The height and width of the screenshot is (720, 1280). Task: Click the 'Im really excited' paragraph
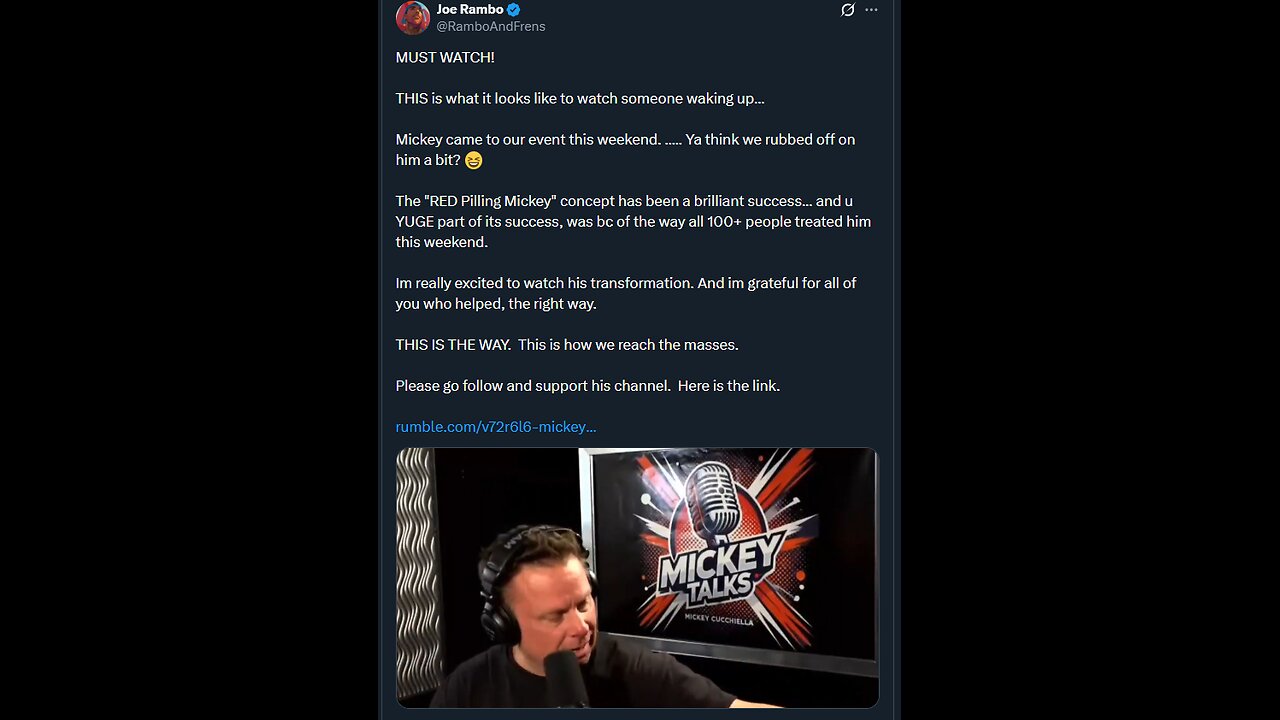pyautogui.click(x=626, y=293)
